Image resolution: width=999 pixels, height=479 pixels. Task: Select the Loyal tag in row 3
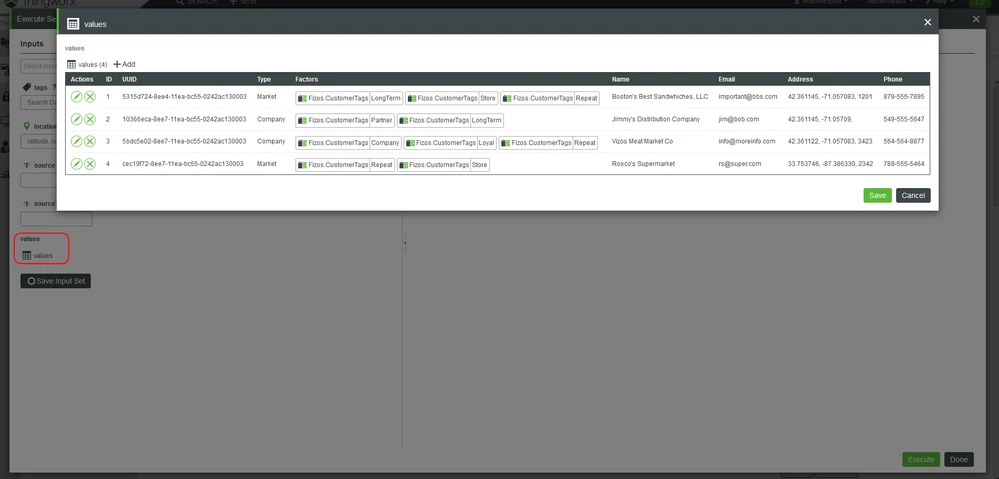point(450,143)
